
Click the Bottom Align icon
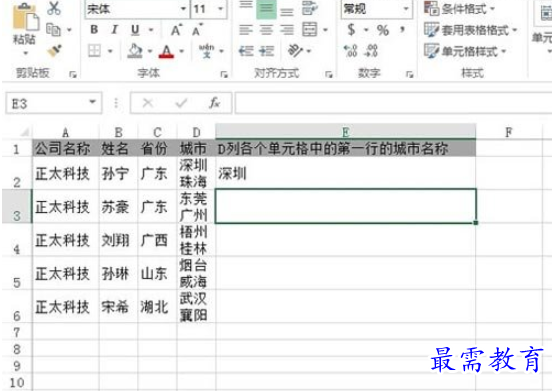287,11
